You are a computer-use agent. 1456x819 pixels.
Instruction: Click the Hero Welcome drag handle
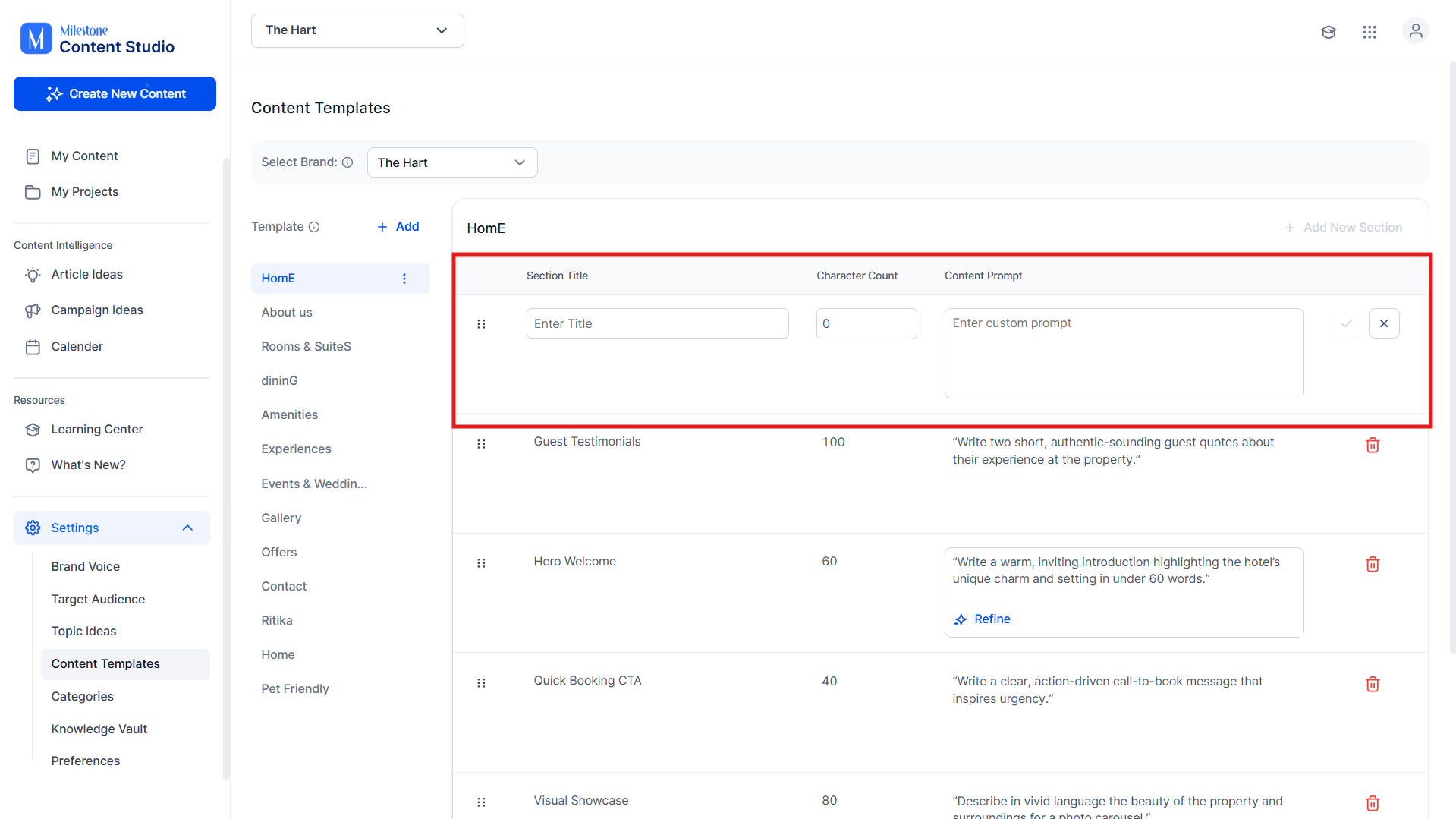pyautogui.click(x=481, y=563)
